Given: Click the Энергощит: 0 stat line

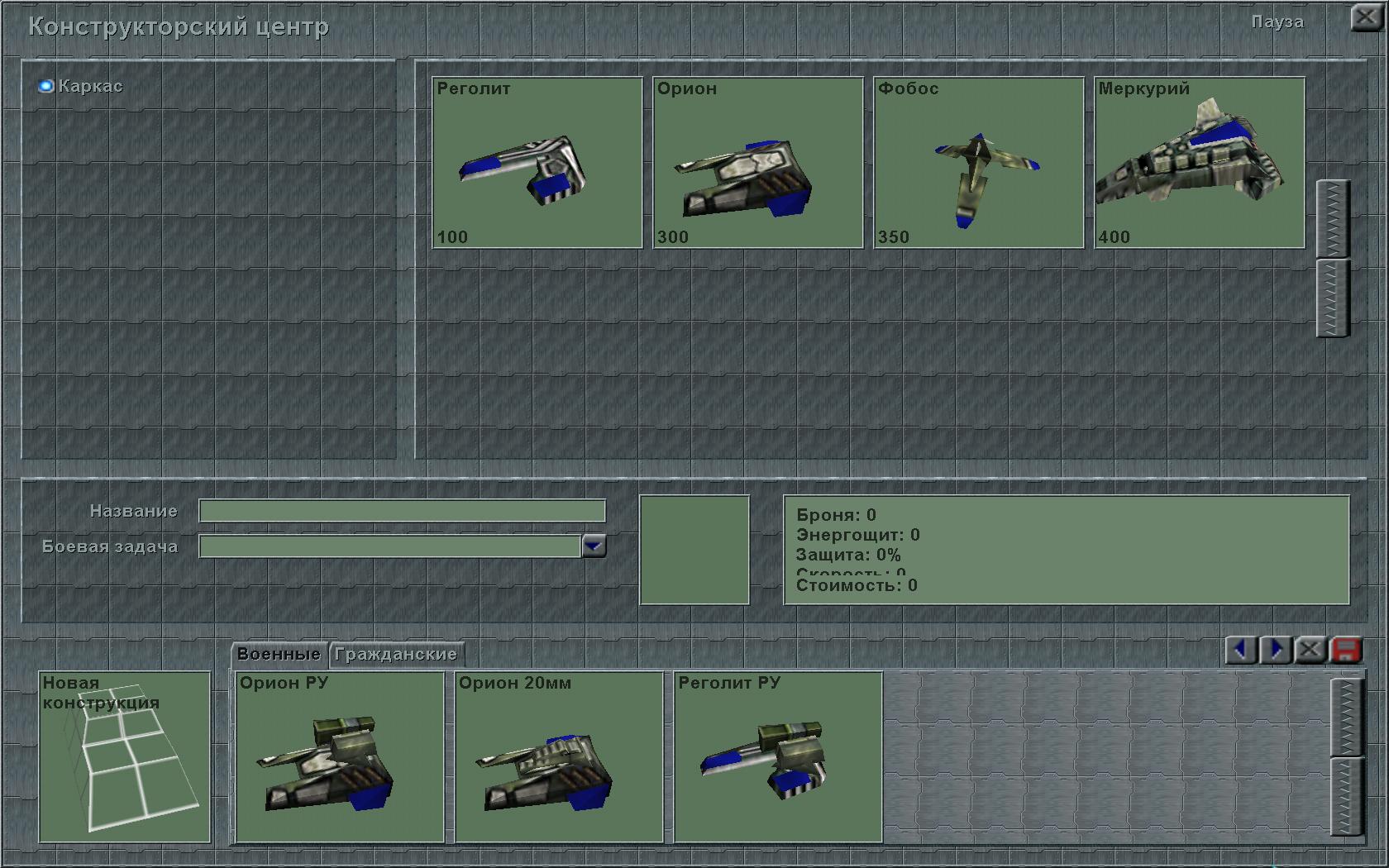Looking at the screenshot, I should [858, 535].
